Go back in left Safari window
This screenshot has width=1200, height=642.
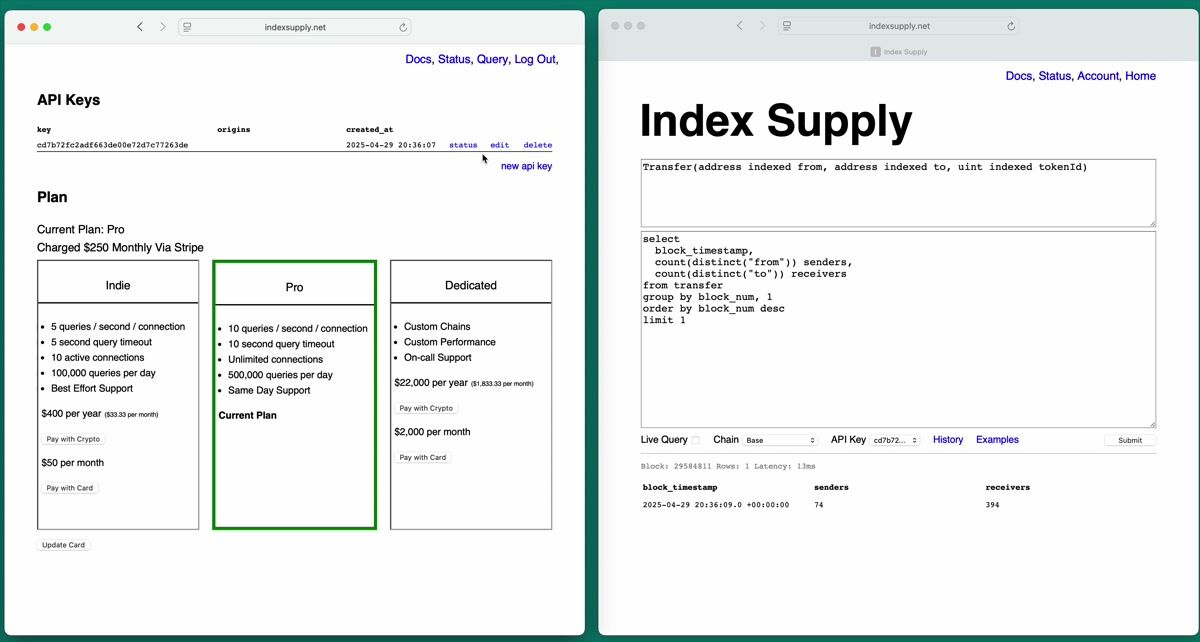[x=140, y=27]
